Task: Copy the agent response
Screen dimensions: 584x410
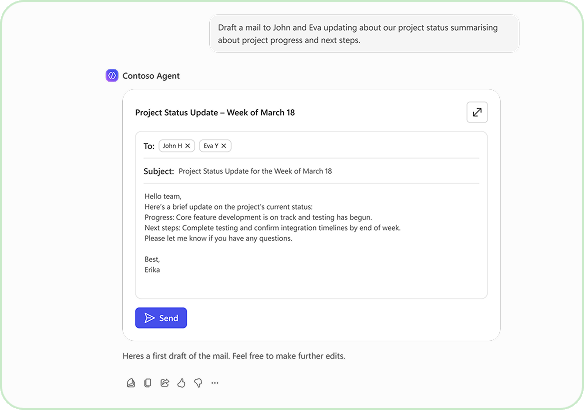Action: pyautogui.click(x=147, y=383)
